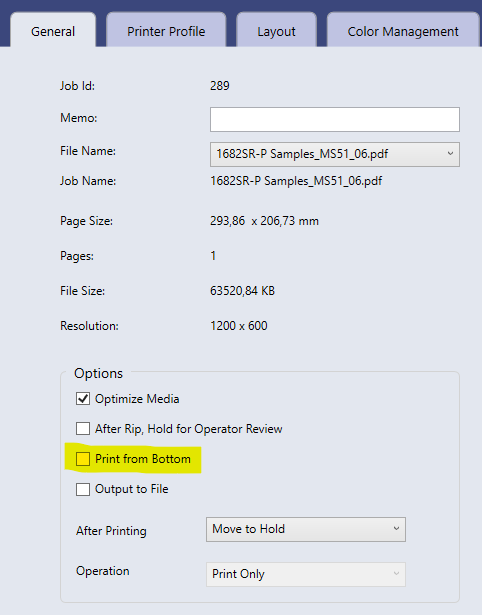
Task: Tick the Print from Bottom checkbox
Action: pyautogui.click(x=83, y=459)
